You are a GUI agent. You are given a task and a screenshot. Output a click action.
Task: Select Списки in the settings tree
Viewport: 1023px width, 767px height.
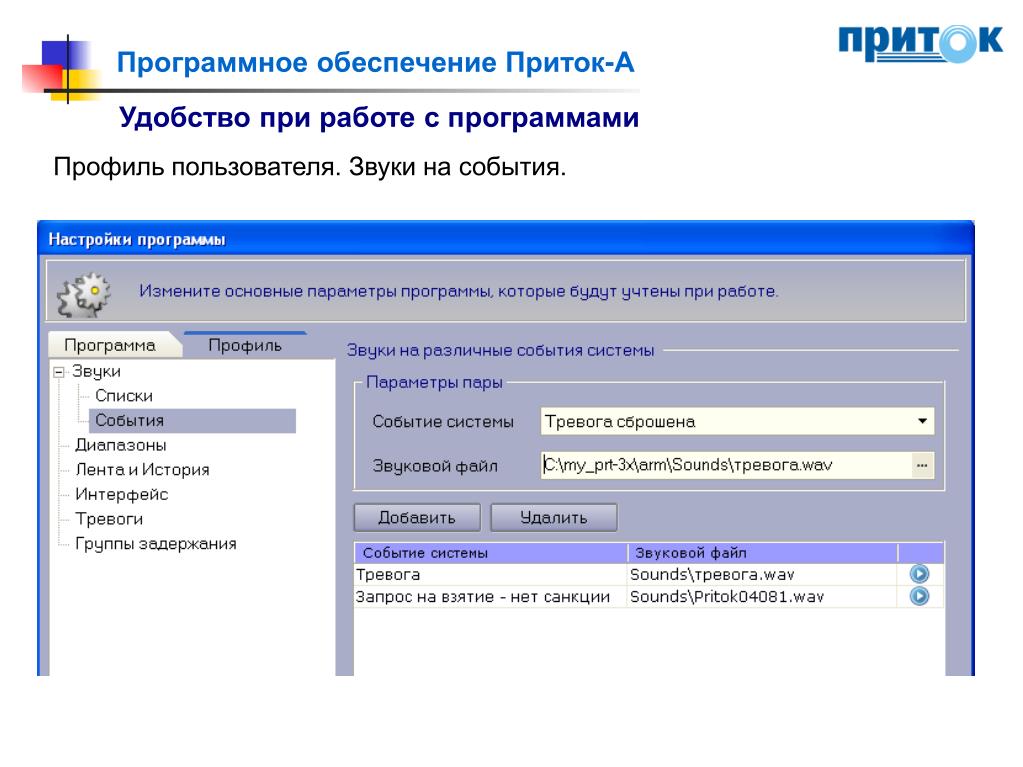click(124, 396)
